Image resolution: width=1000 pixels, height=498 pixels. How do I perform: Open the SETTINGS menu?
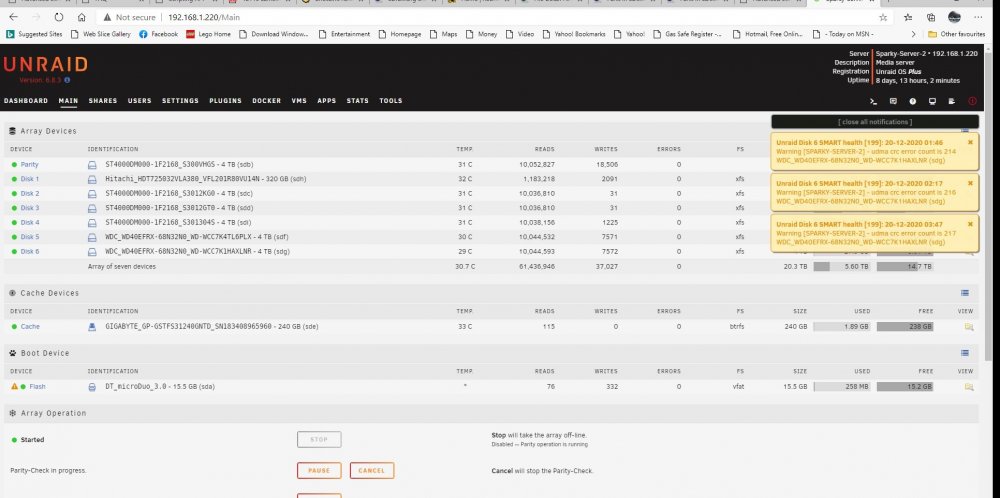tap(180, 101)
